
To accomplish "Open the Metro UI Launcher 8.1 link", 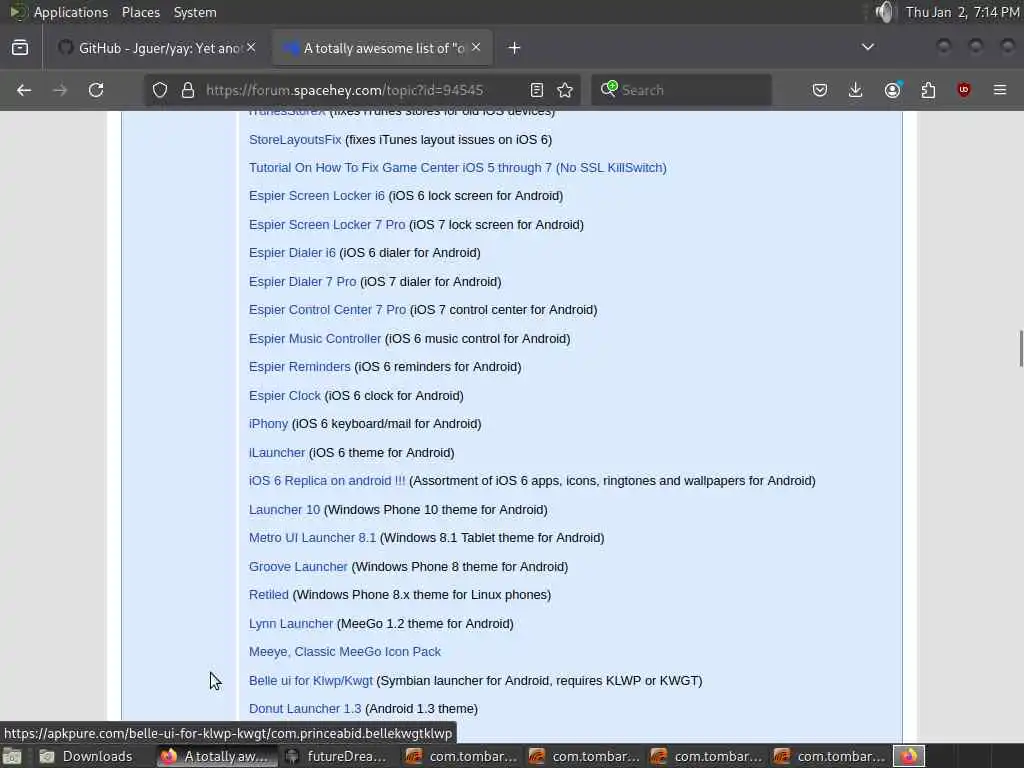I will (x=312, y=537).
